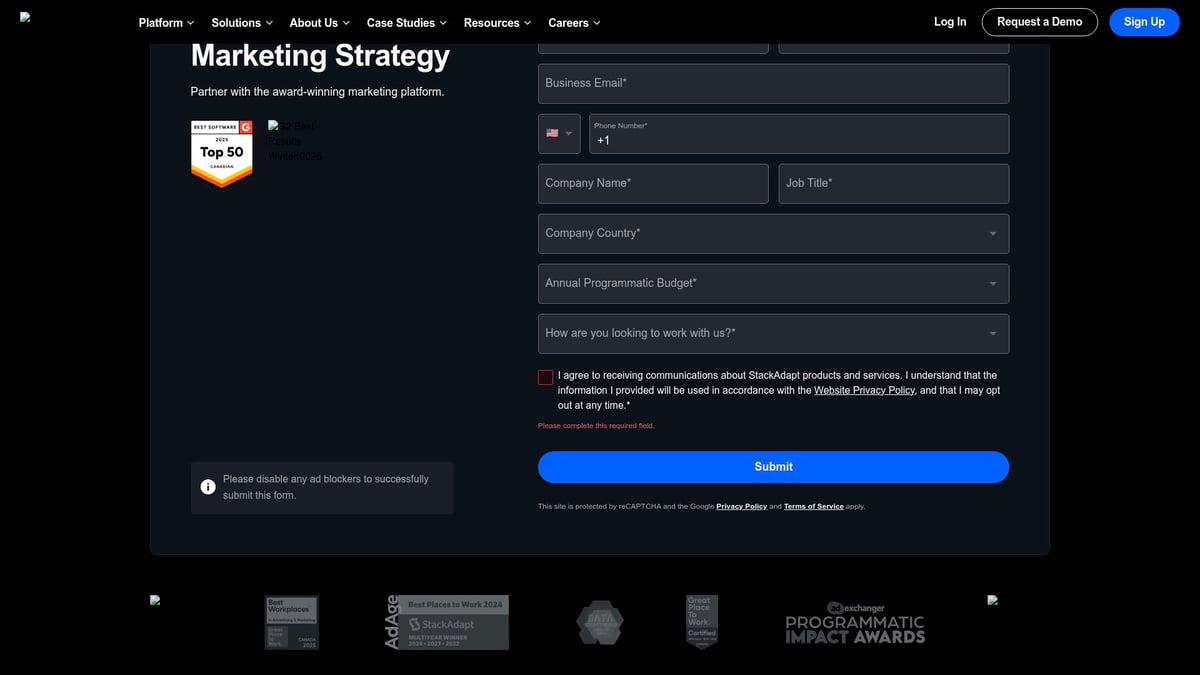1200x675 pixels.
Task: Click the 32 Best Results Winter badge
Action: (x=293, y=141)
